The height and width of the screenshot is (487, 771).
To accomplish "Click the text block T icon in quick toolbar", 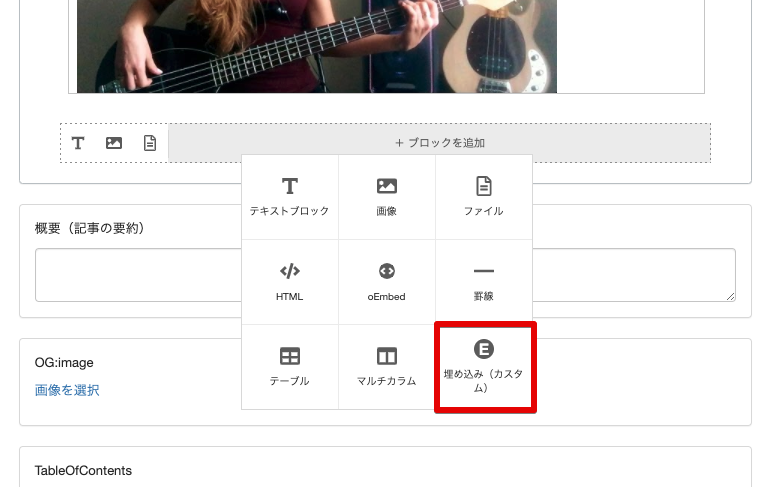I will [78, 143].
